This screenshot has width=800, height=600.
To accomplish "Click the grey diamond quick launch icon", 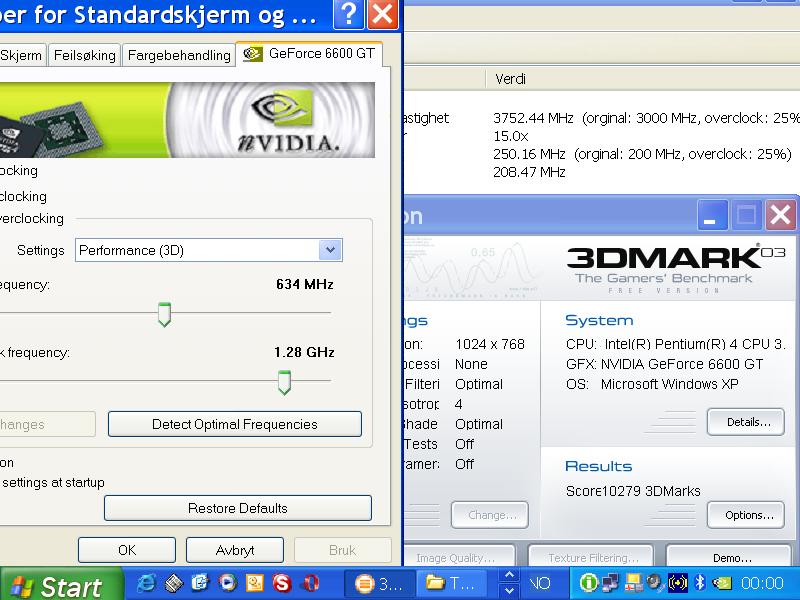I will point(174,583).
